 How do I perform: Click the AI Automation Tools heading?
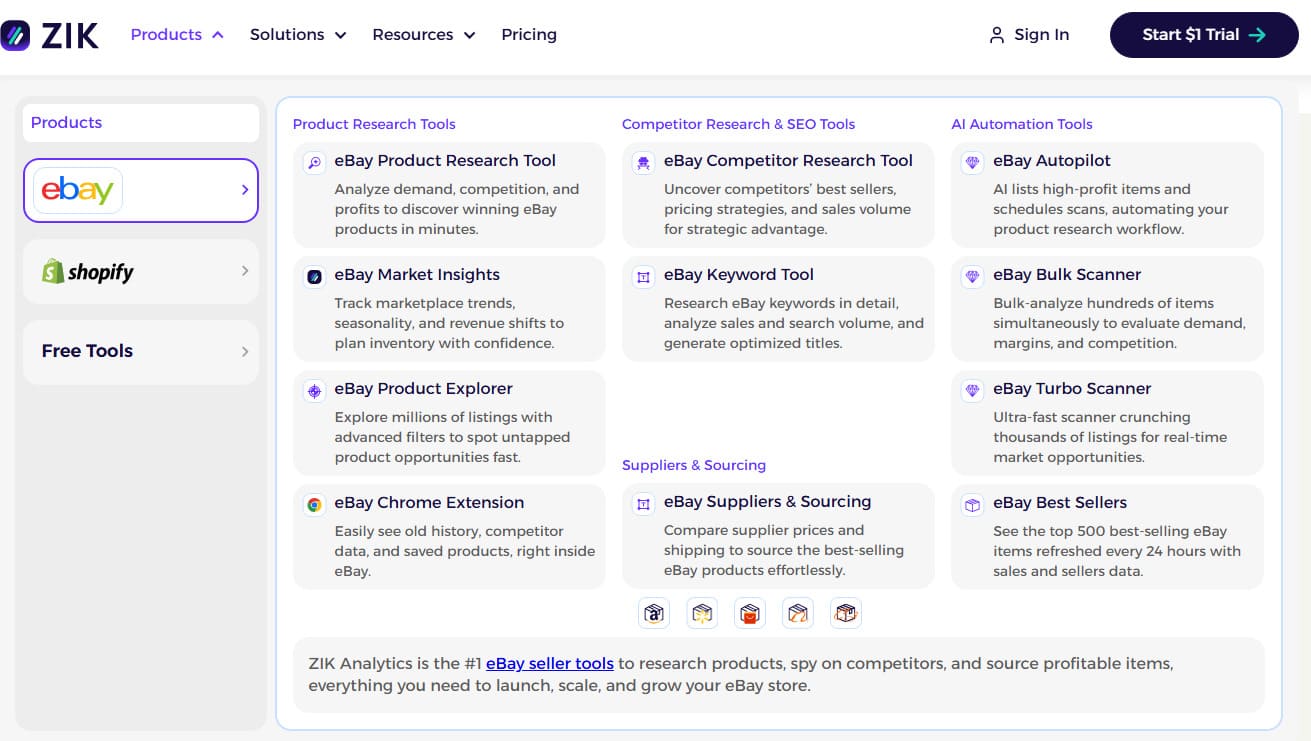[1022, 124]
